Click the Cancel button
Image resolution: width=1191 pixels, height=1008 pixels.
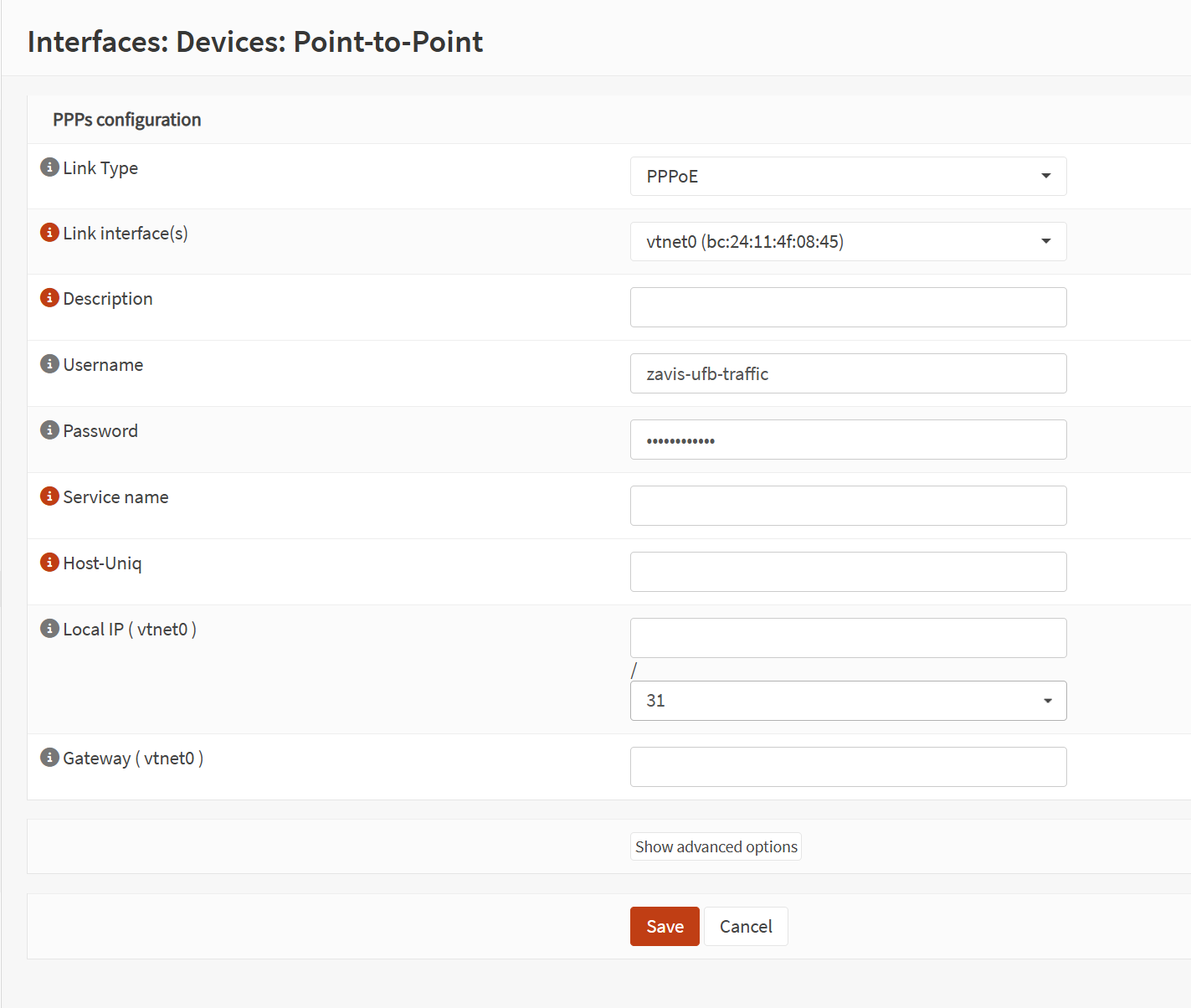(x=745, y=927)
